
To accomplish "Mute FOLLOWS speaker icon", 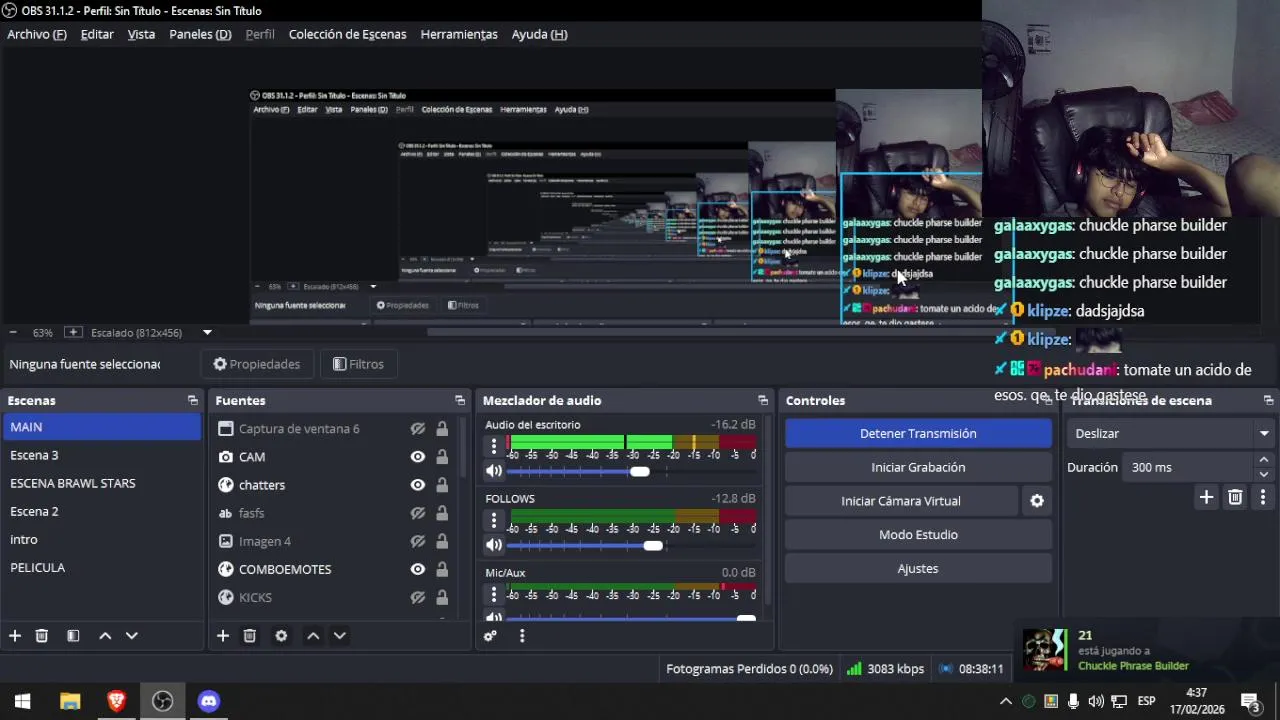I will point(494,545).
